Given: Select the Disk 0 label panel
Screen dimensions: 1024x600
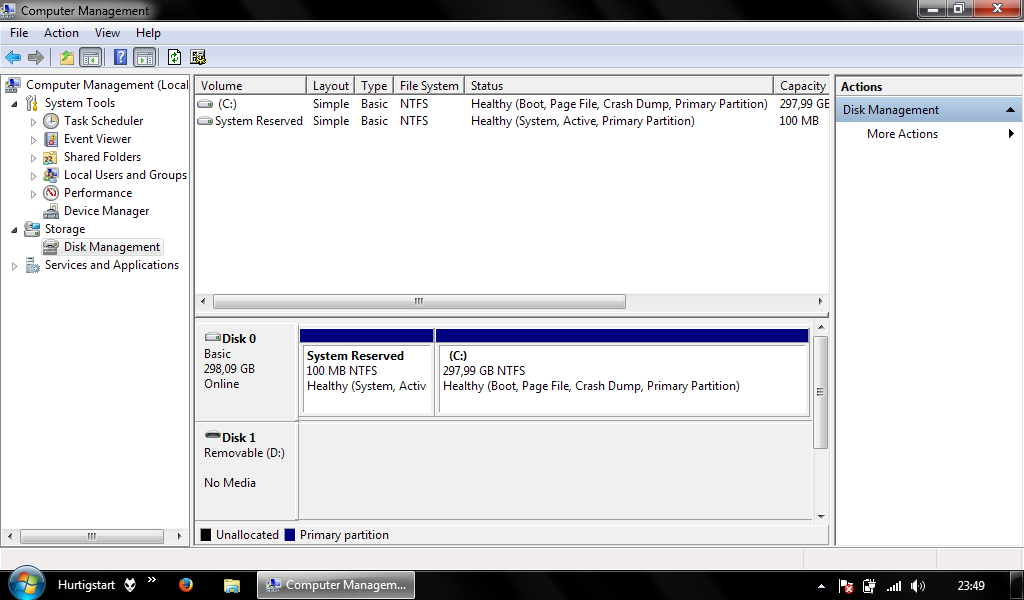Looking at the screenshot, I should [247, 371].
